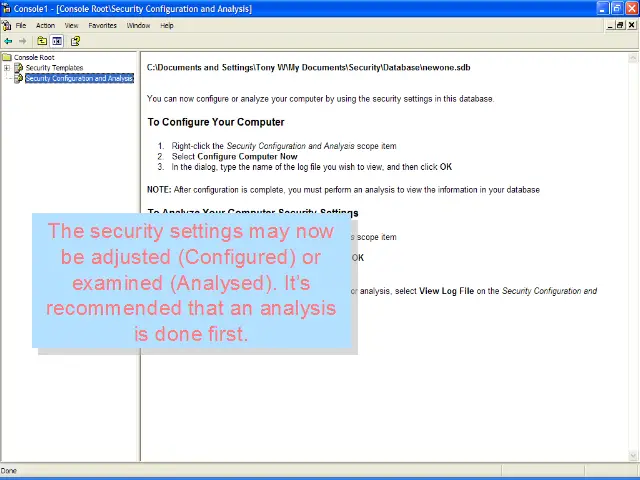Click the Help toolbar icon

[x=75, y=41]
